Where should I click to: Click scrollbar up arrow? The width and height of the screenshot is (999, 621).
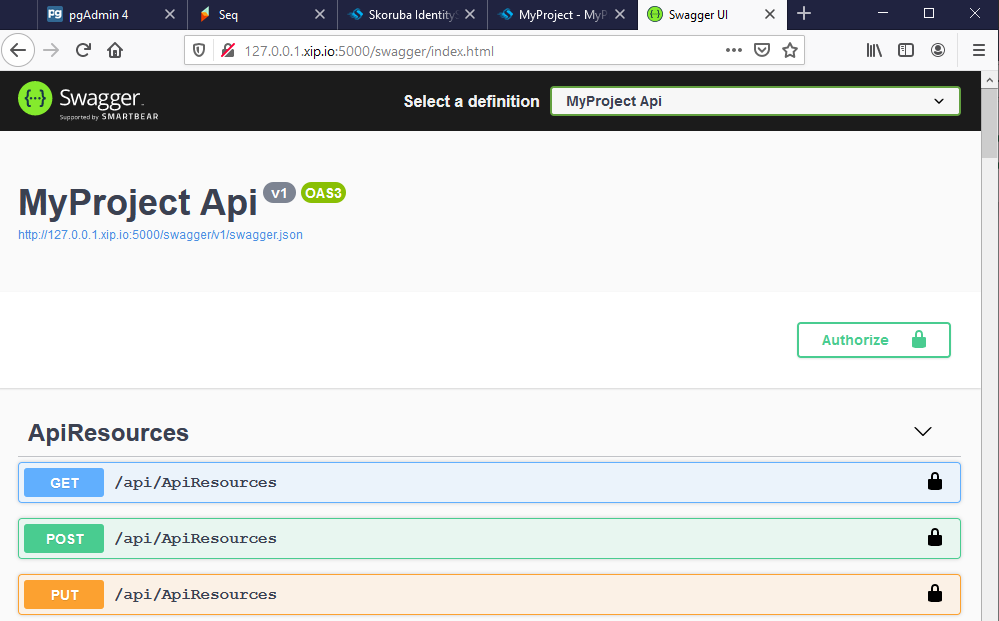pyautogui.click(x=989, y=80)
